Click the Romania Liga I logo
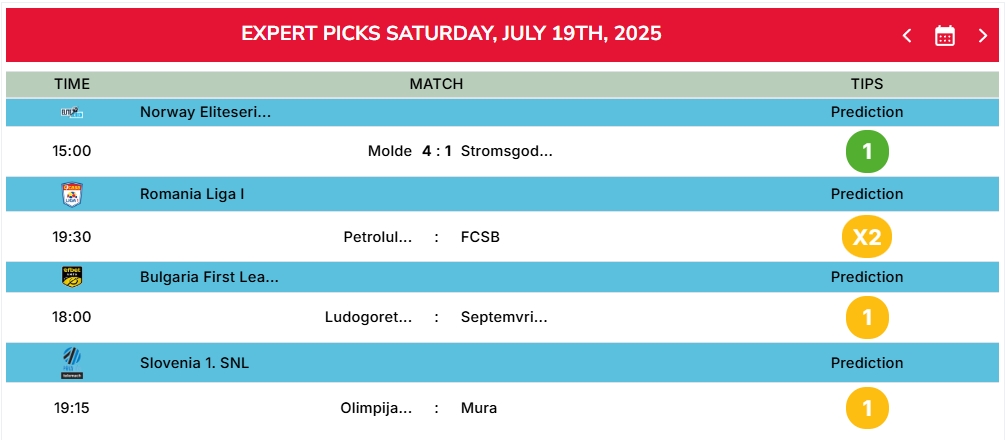Screen dimensions: 1005x440 (72, 194)
